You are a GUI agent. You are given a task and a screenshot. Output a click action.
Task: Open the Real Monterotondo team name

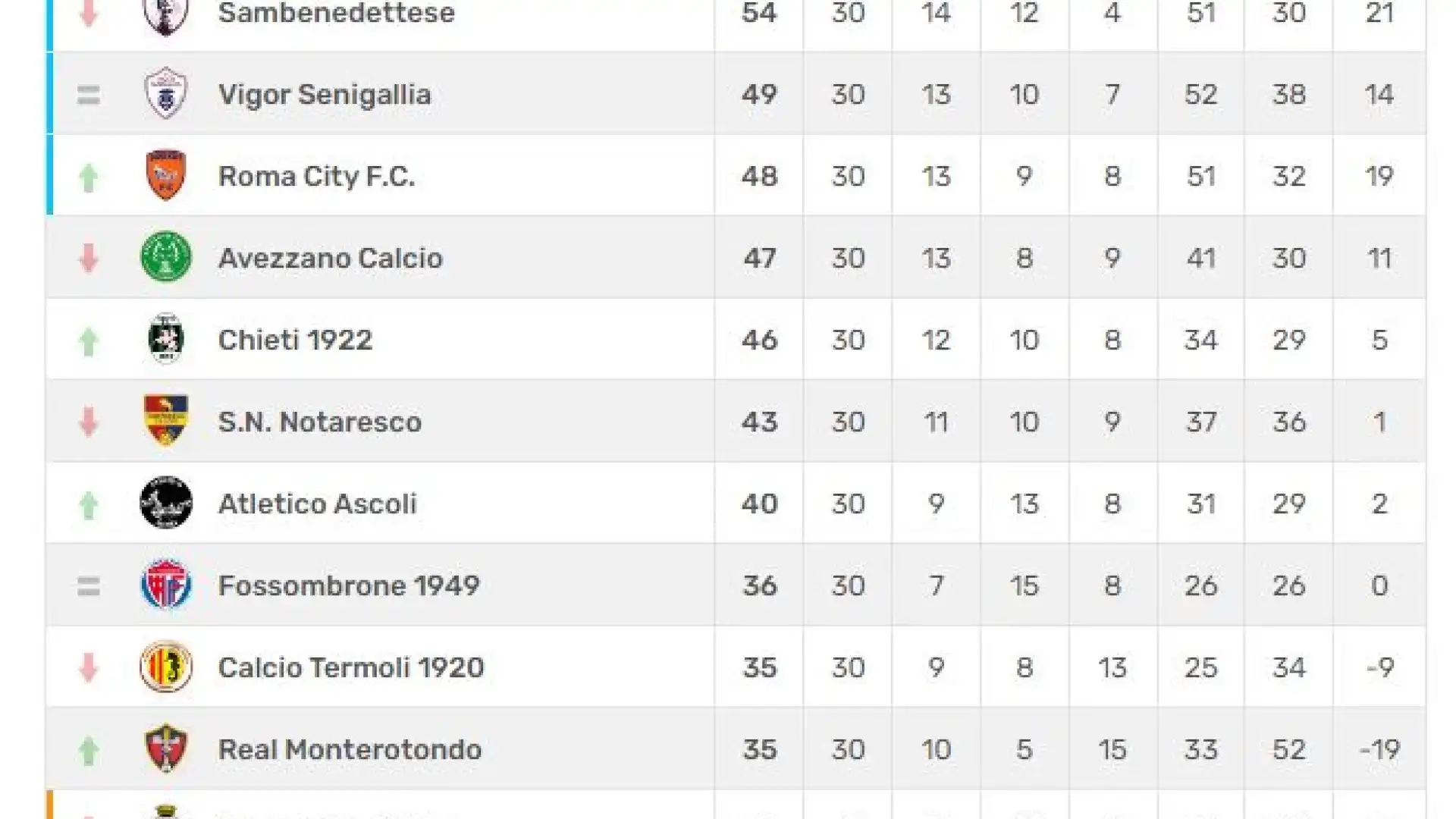[x=350, y=749]
